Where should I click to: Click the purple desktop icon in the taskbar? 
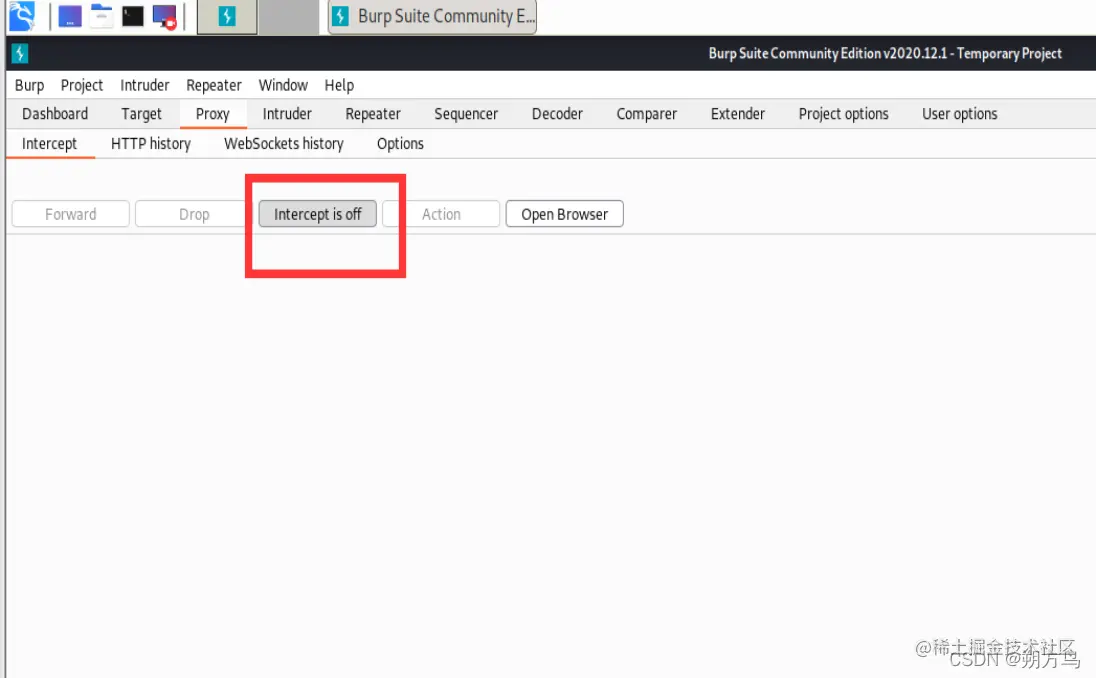70,16
